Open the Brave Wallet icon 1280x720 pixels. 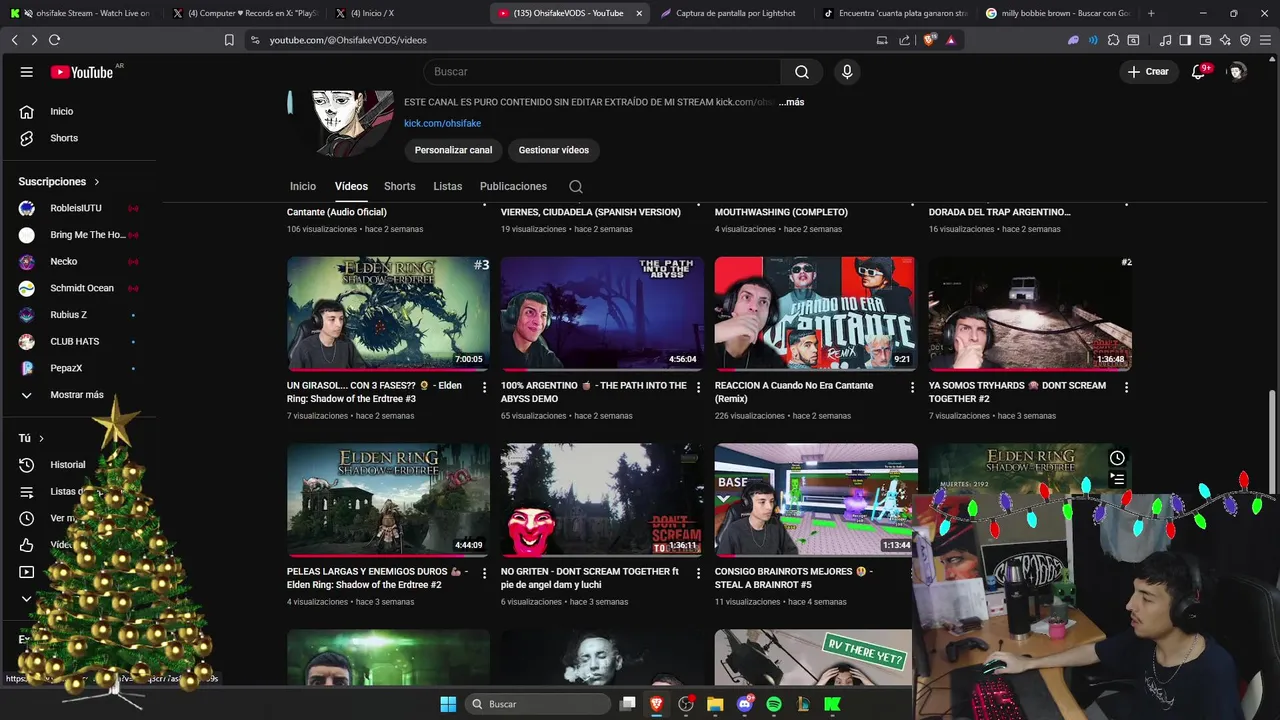(x=1205, y=40)
